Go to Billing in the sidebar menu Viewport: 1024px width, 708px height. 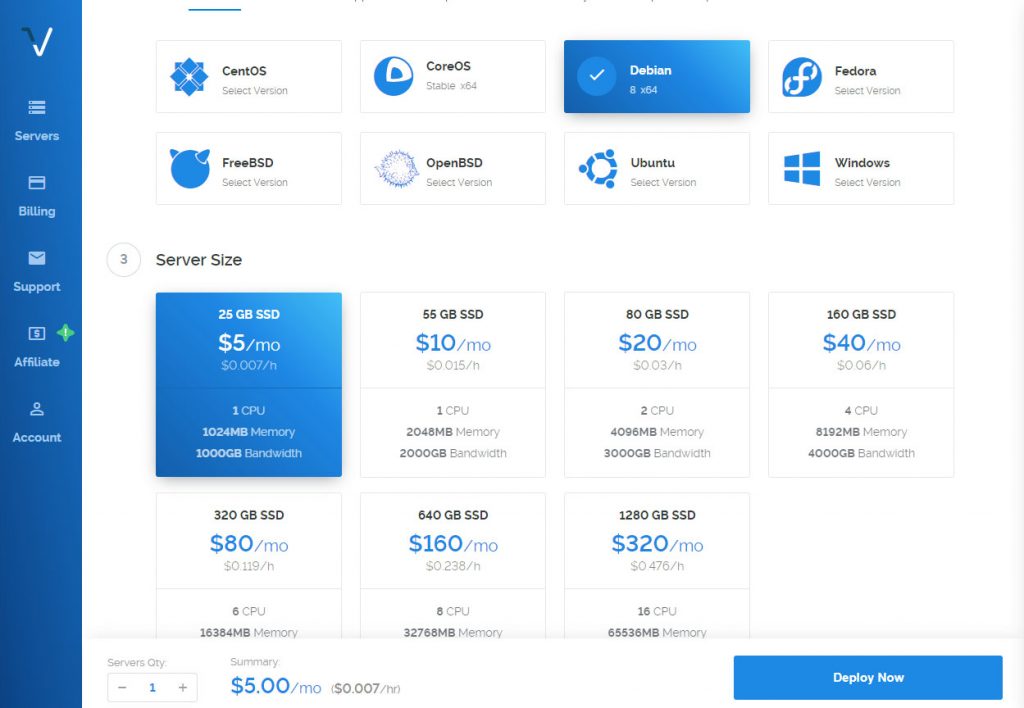point(37,212)
